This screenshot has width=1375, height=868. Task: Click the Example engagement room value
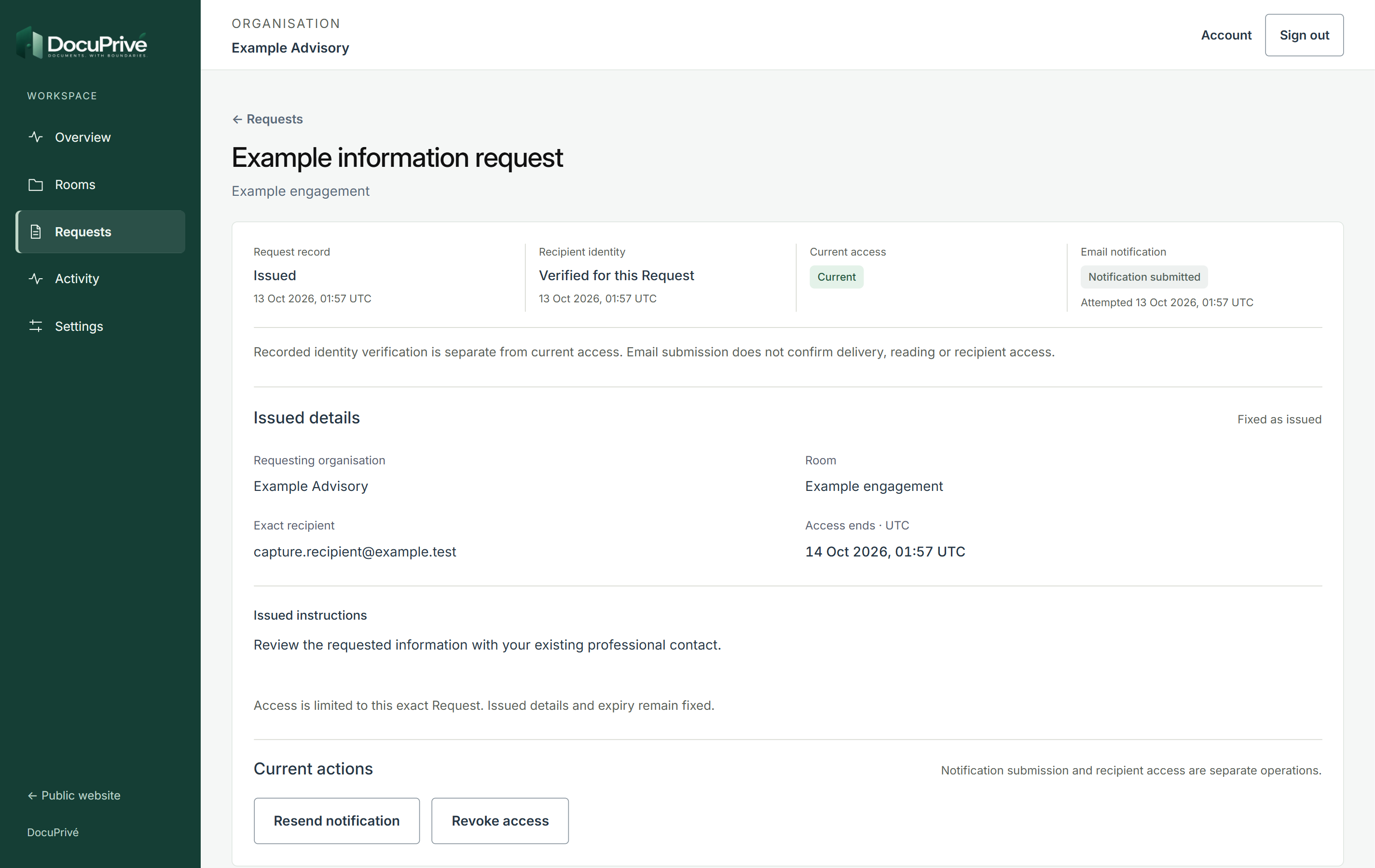pos(874,486)
